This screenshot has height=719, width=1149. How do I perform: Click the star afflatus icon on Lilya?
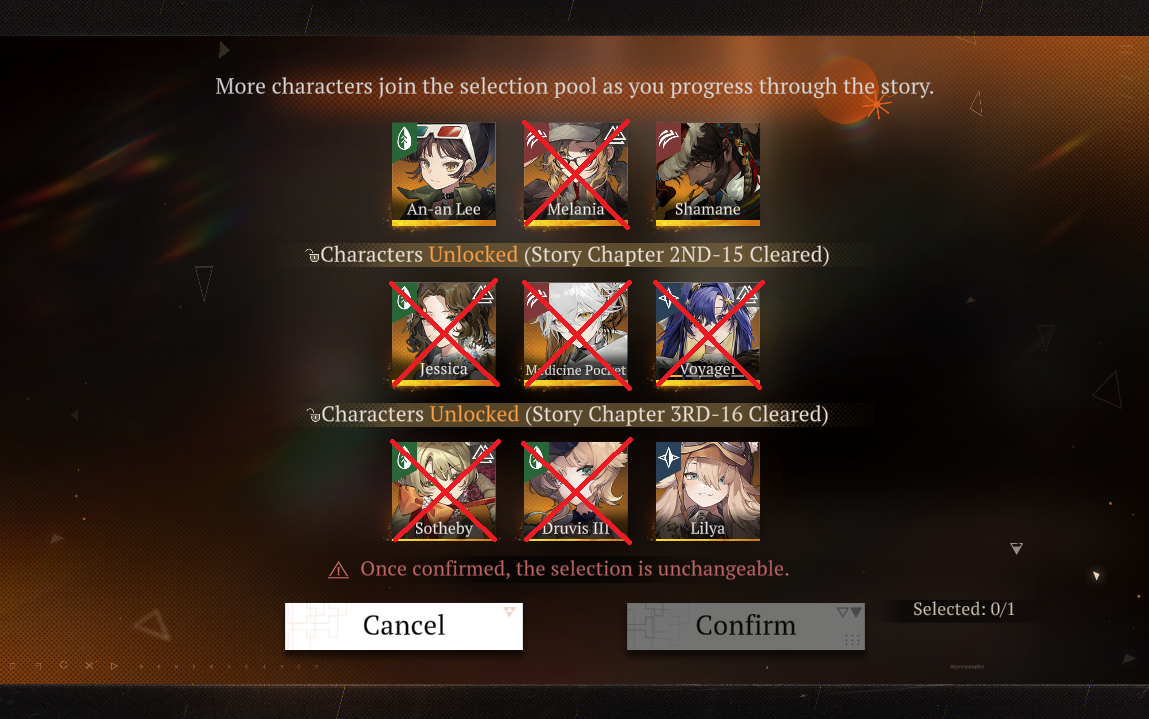(668, 458)
